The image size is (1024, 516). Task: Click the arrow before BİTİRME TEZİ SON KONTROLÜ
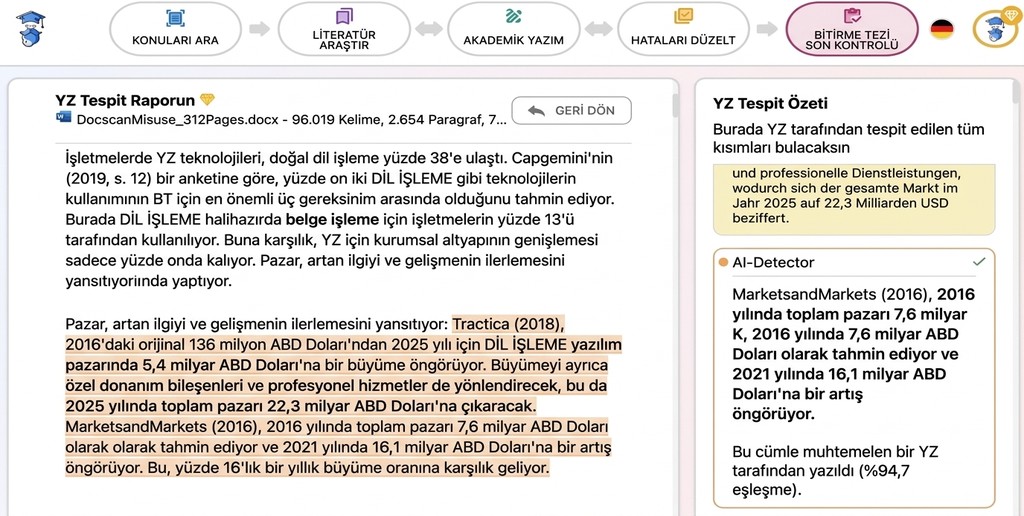[767, 29]
